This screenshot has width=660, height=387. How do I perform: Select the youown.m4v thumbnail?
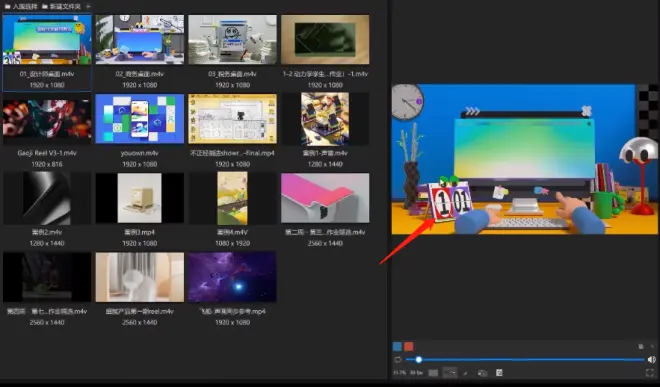[140, 119]
